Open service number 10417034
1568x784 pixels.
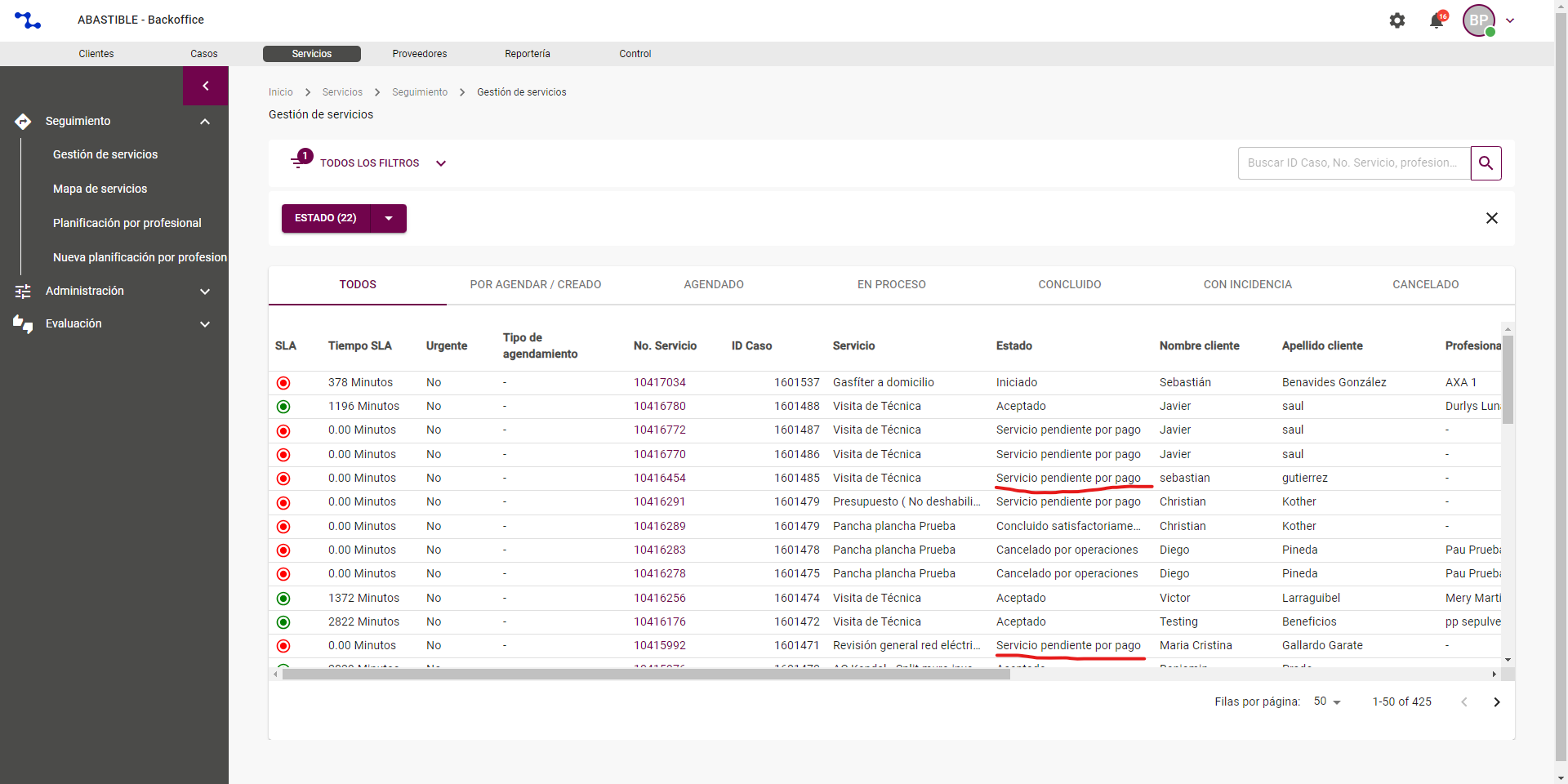(660, 383)
